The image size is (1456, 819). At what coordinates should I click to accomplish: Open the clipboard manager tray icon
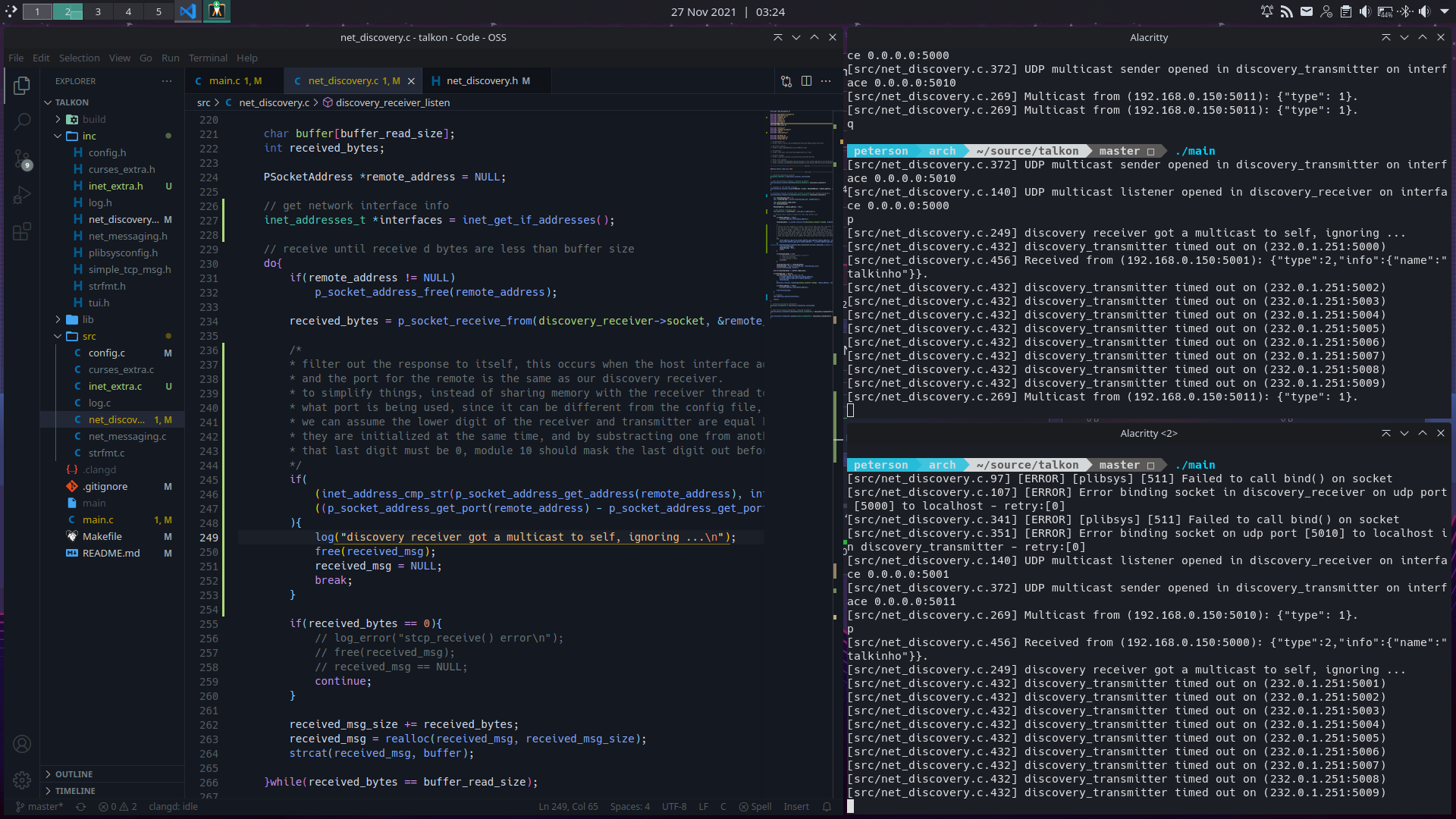click(1346, 11)
